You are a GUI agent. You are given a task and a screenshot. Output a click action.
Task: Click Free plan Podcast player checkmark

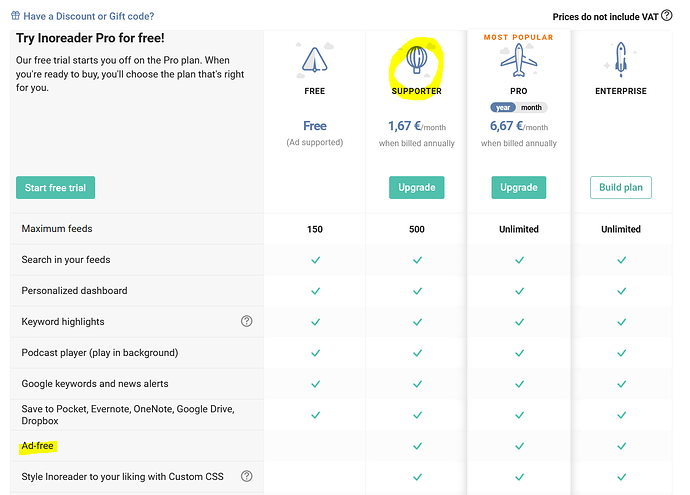315,353
